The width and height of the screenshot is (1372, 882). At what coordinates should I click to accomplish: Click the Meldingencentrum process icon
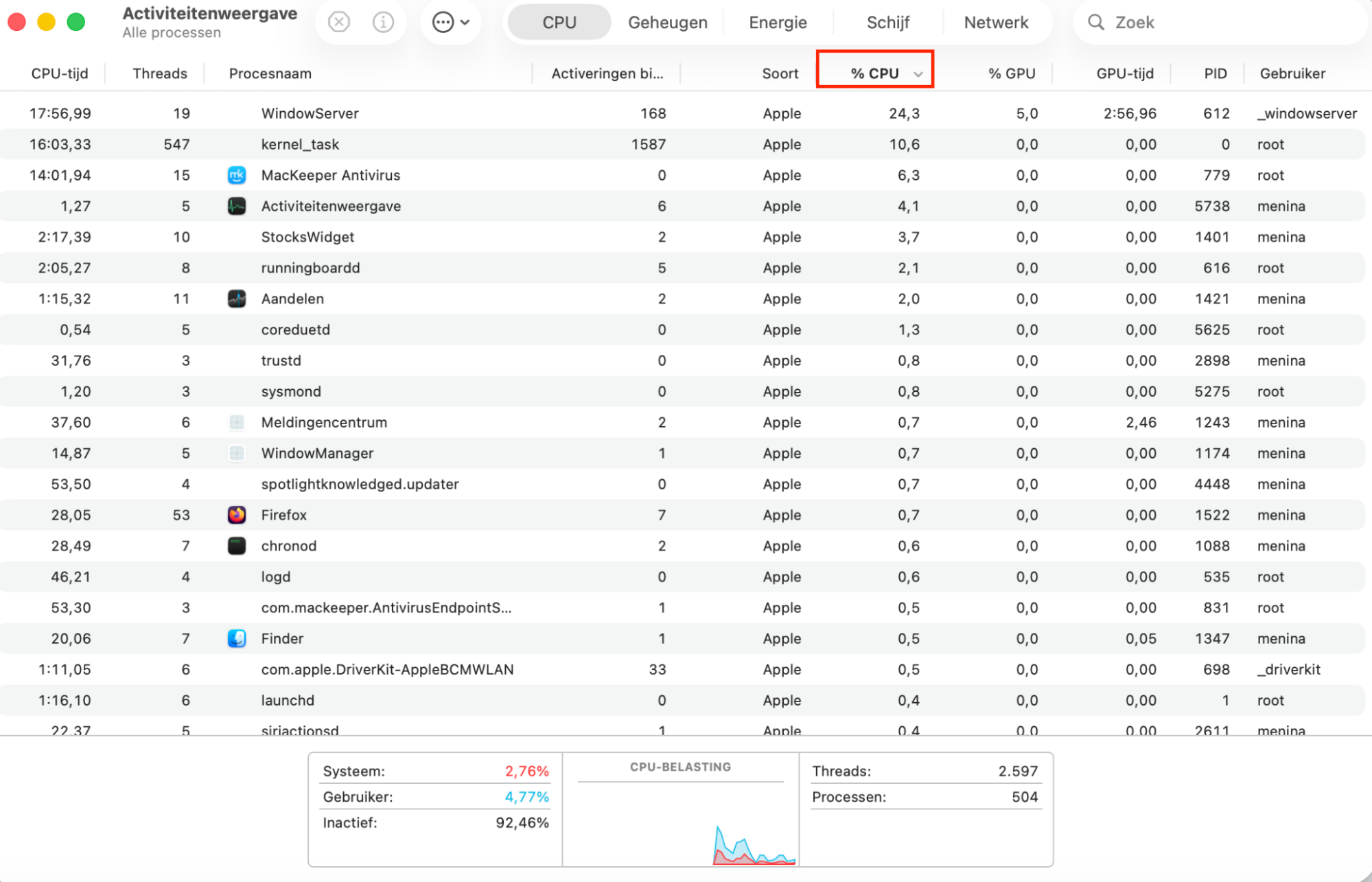pyautogui.click(x=237, y=422)
